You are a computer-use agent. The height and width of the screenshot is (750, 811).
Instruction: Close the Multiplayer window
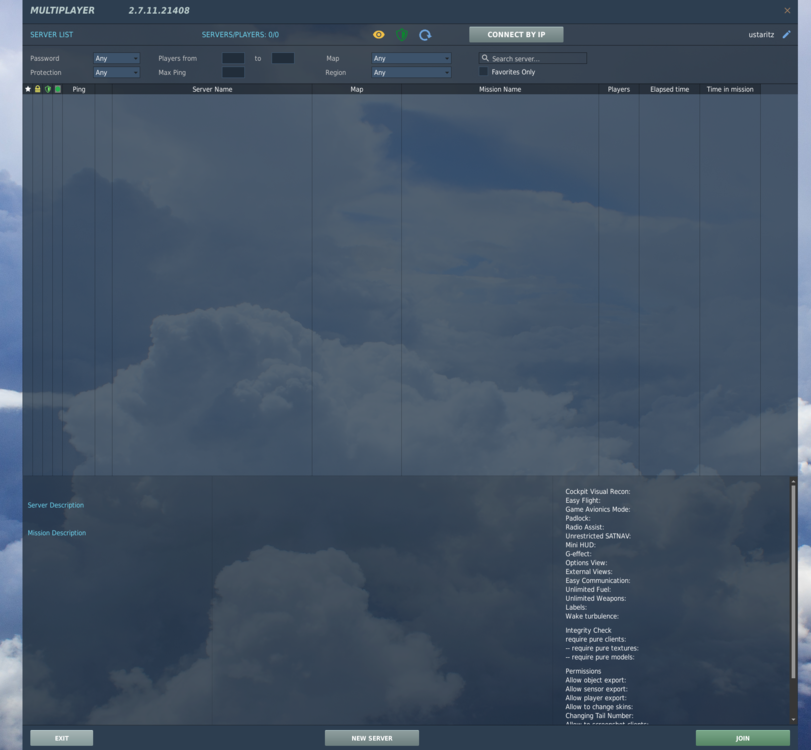787,10
